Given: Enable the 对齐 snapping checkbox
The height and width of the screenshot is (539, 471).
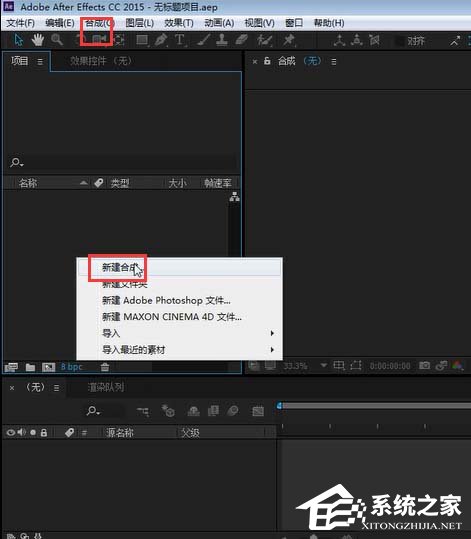Looking at the screenshot, I should (399, 41).
